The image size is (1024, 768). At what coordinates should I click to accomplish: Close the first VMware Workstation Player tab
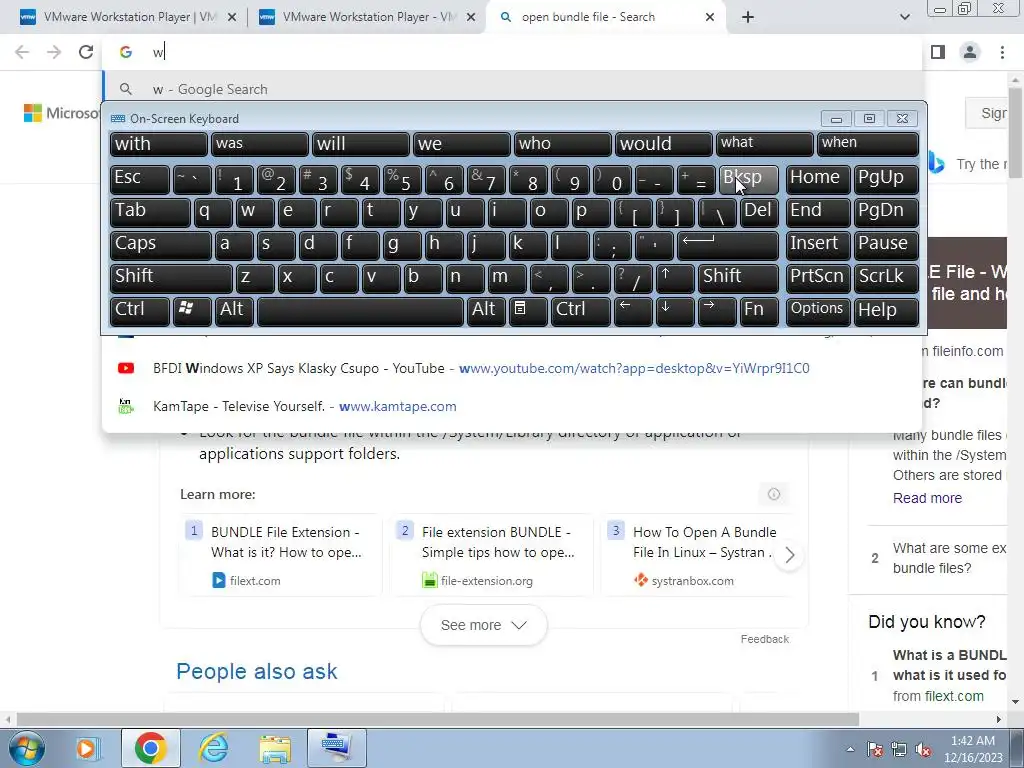tap(231, 17)
